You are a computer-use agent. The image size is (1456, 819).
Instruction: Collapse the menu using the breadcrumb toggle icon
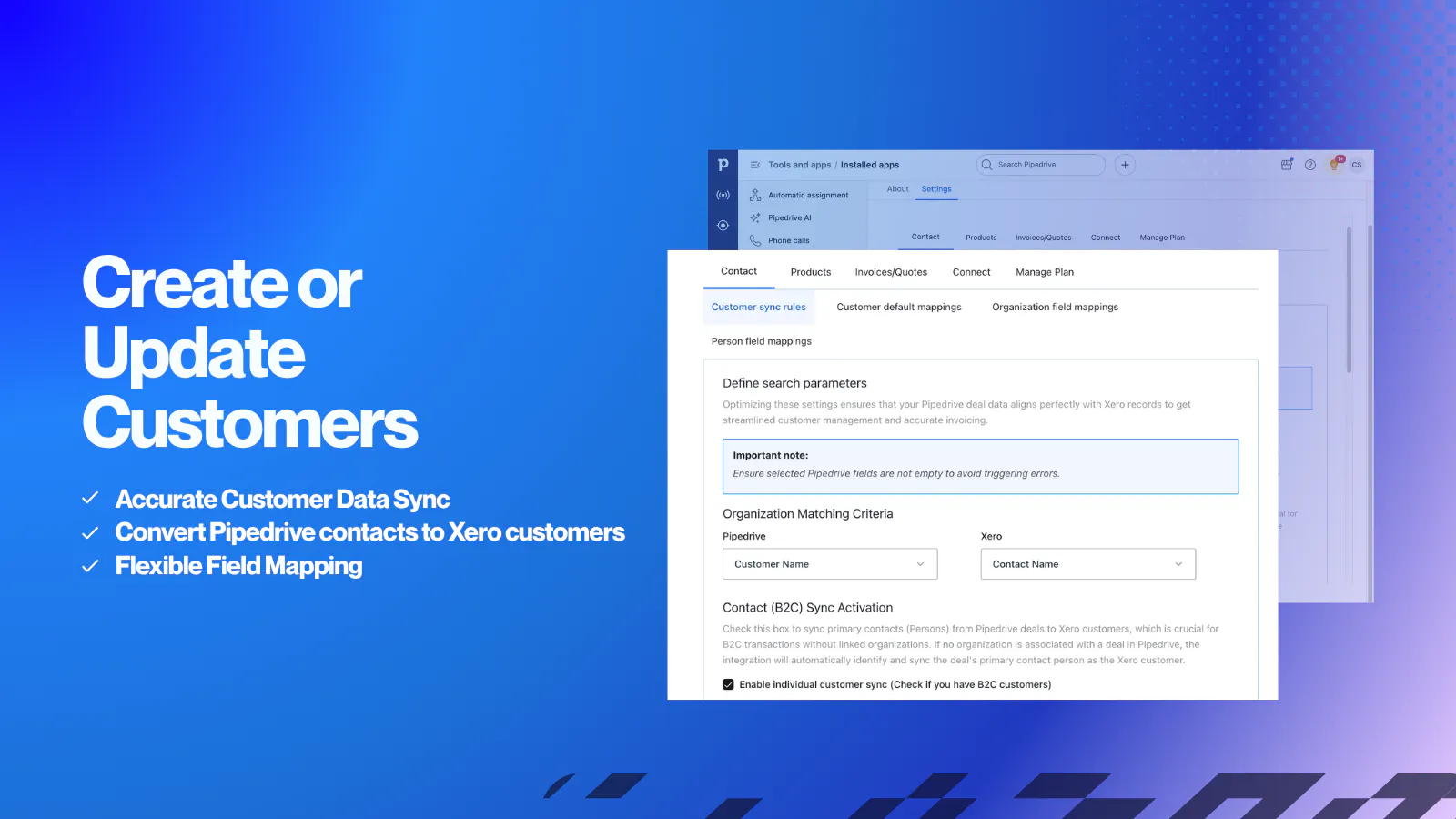(x=755, y=165)
